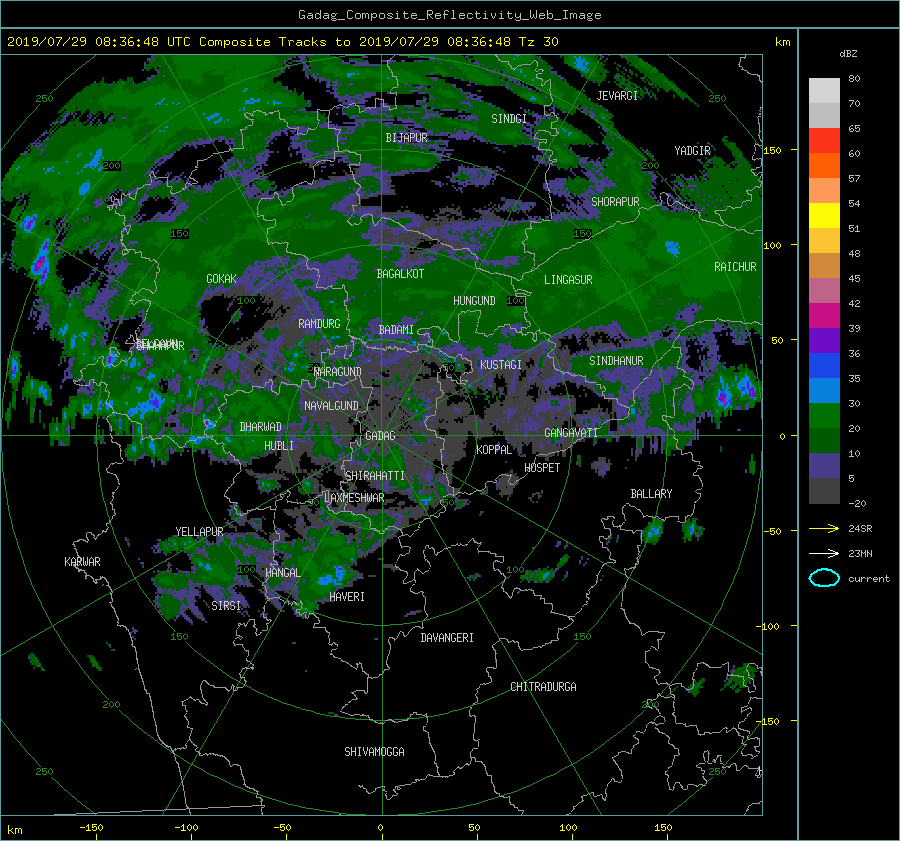Click the LAXMESHWAR city label

click(354, 498)
